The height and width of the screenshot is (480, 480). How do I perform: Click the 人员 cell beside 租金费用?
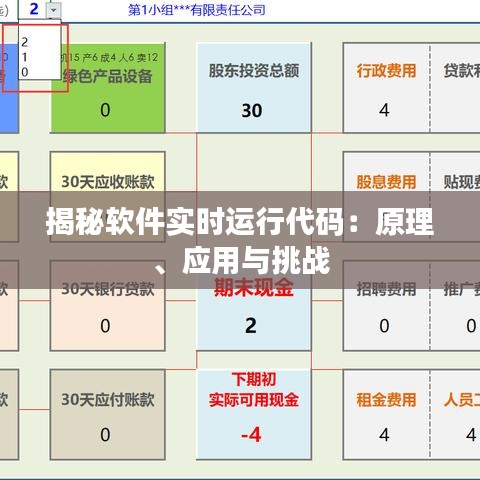tap(455, 415)
